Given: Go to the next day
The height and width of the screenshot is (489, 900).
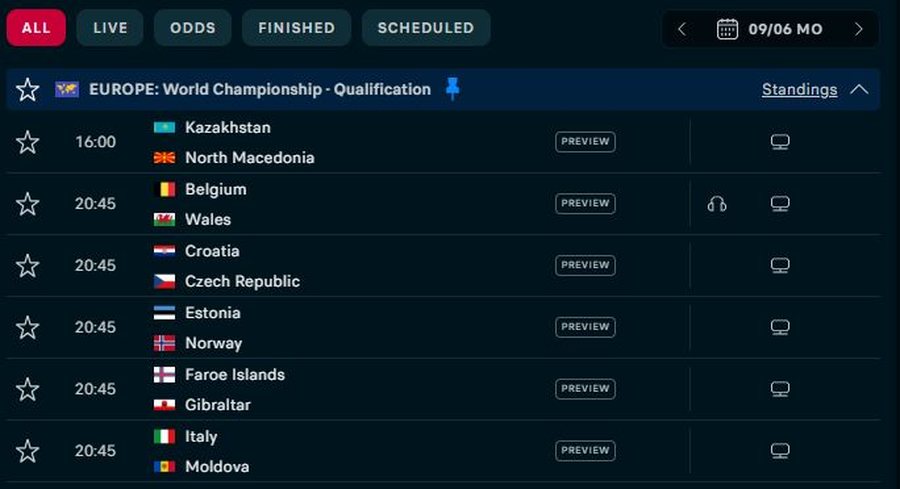Looking at the screenshot, I should [859, 29].
